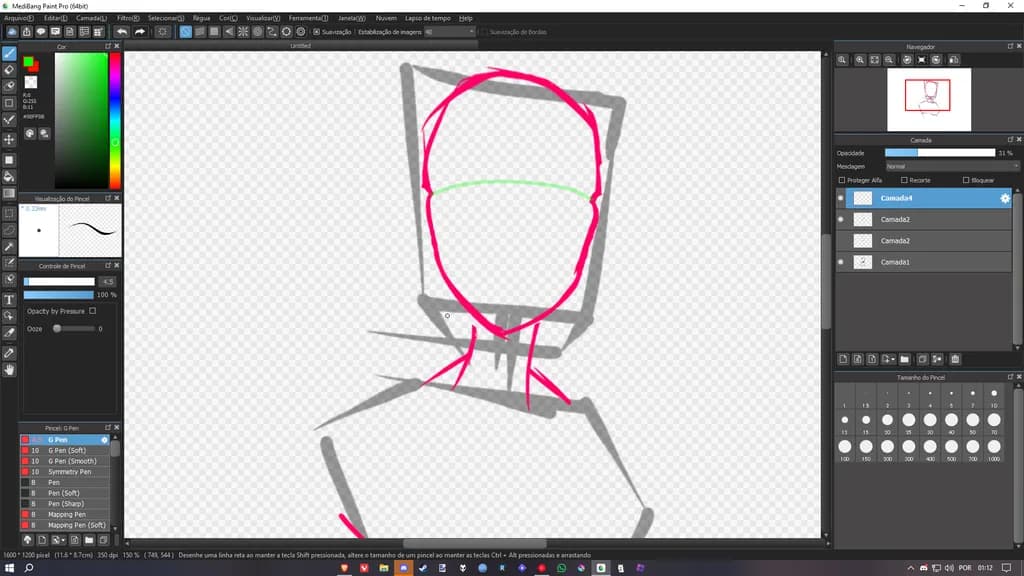Image resolution: width=1024 pixels, height=576 pixels.
Task: Zoom in using the Navigator magnifier-plus icon
Action: 860,59
